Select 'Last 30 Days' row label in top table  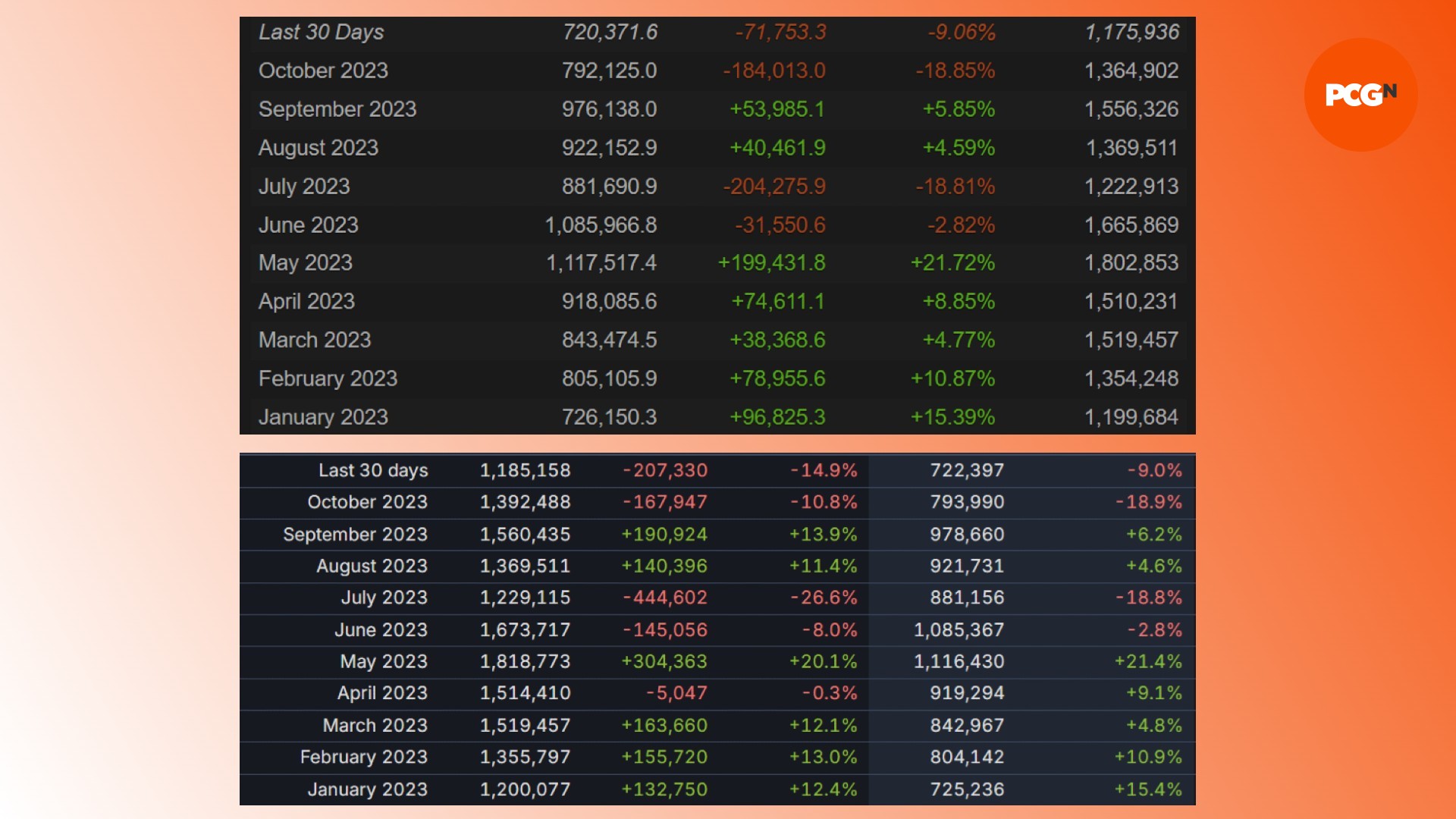click(x=321, y=33)
